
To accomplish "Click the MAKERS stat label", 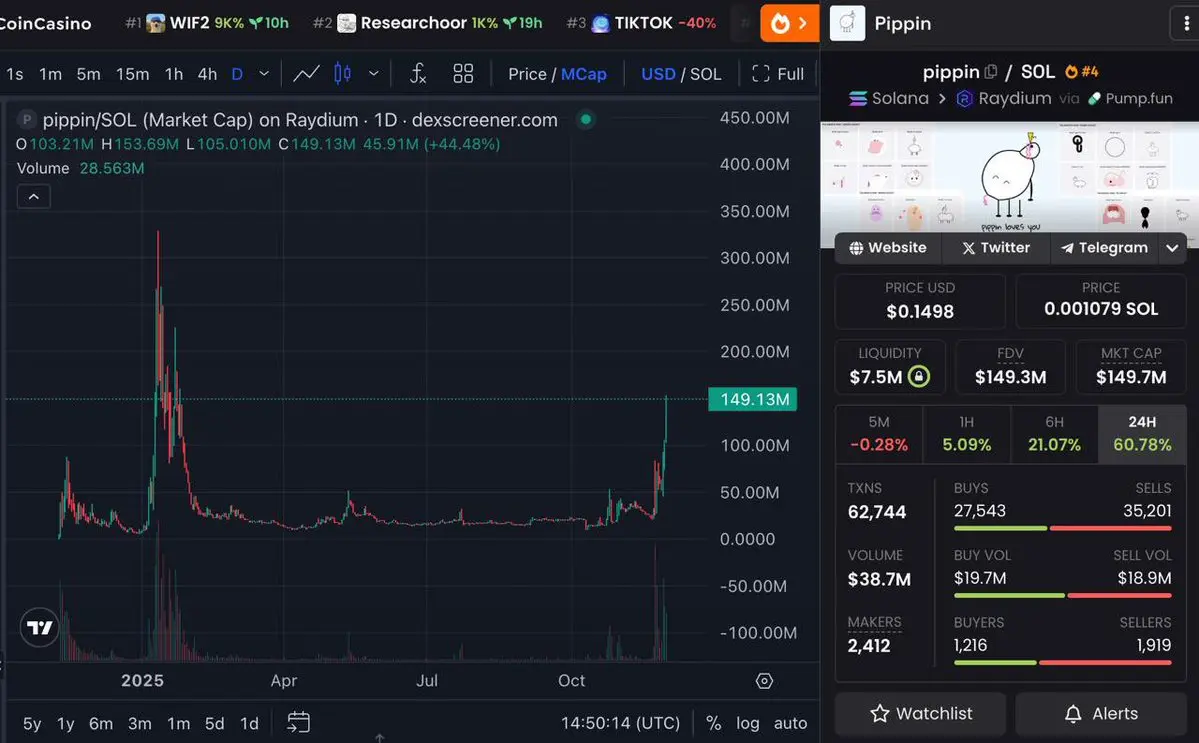I will [x=874, y=622].
